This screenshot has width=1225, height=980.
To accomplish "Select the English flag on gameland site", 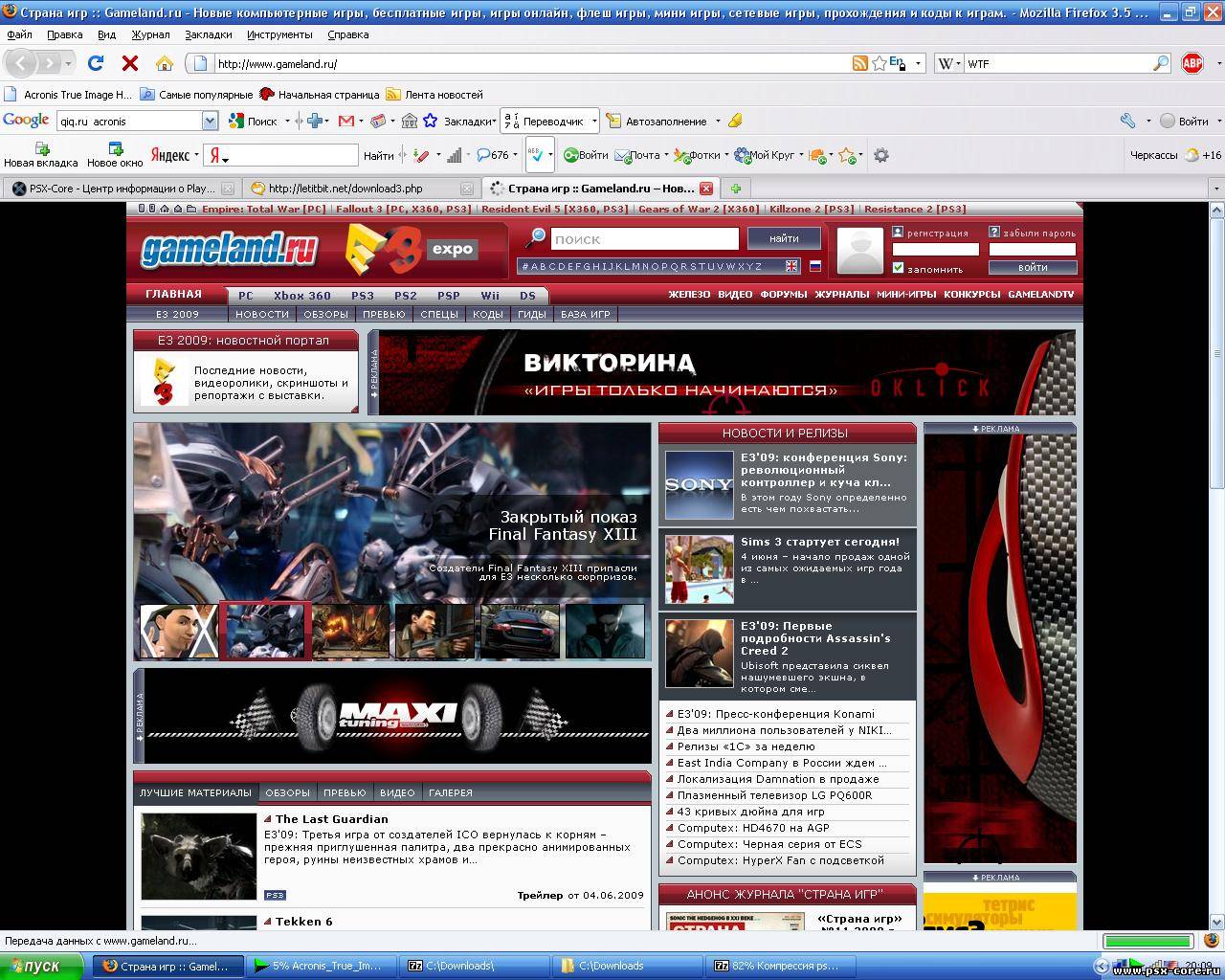I will tap(791, 266).
